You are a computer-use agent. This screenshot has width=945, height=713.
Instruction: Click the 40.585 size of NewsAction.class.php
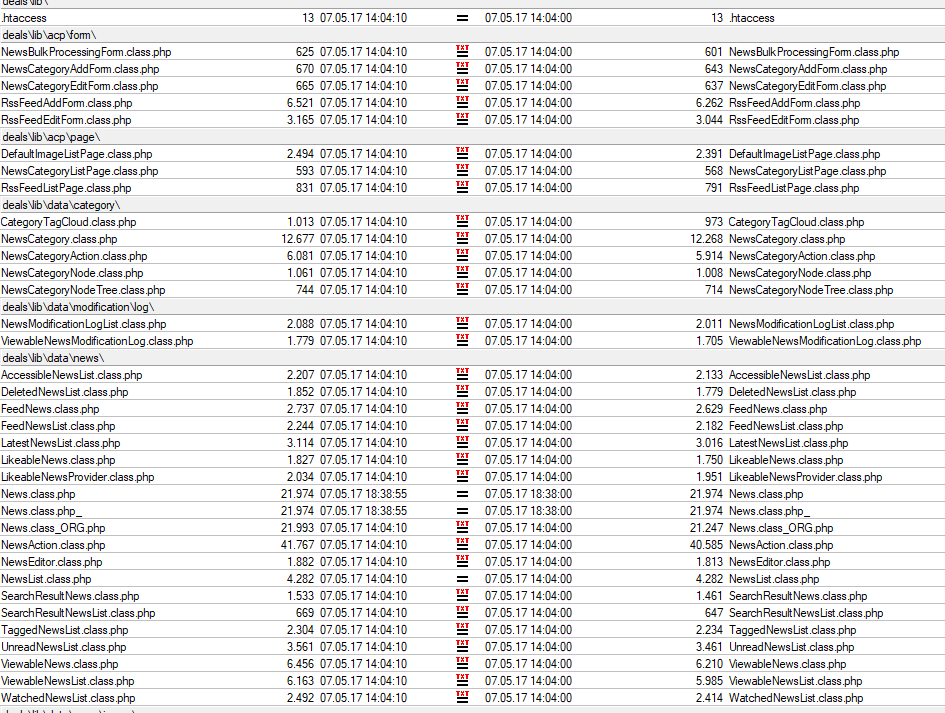click(x=706, y=545)
